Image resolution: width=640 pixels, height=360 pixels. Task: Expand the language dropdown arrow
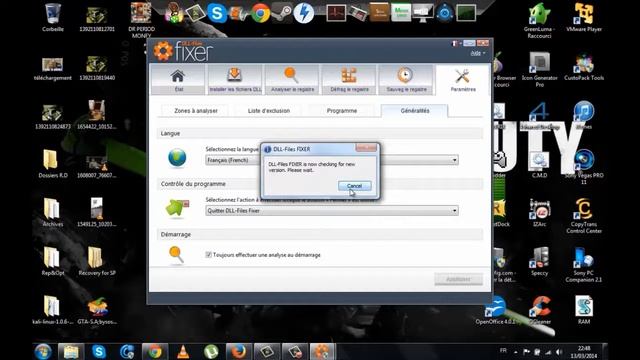coord(454,160)
